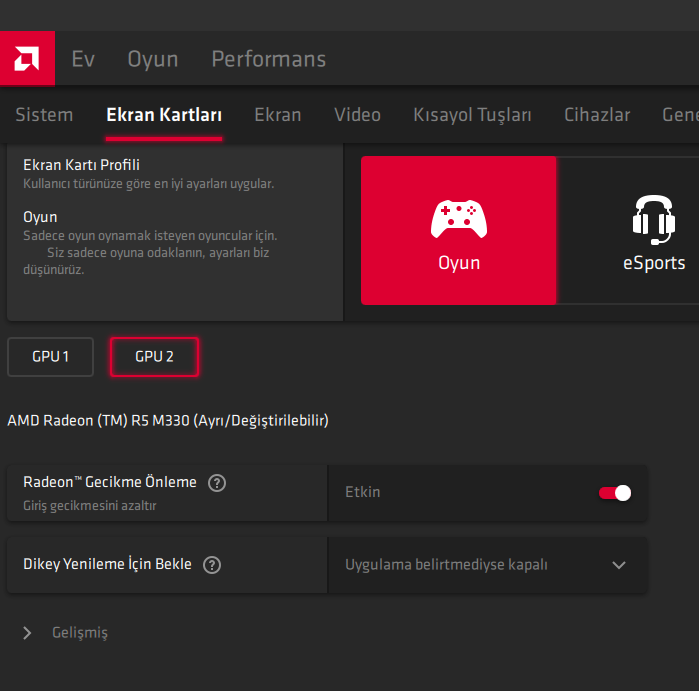
Task: Disable the Radeon Gecikme Önleme toggle
Action: click(x=615, y=493)
